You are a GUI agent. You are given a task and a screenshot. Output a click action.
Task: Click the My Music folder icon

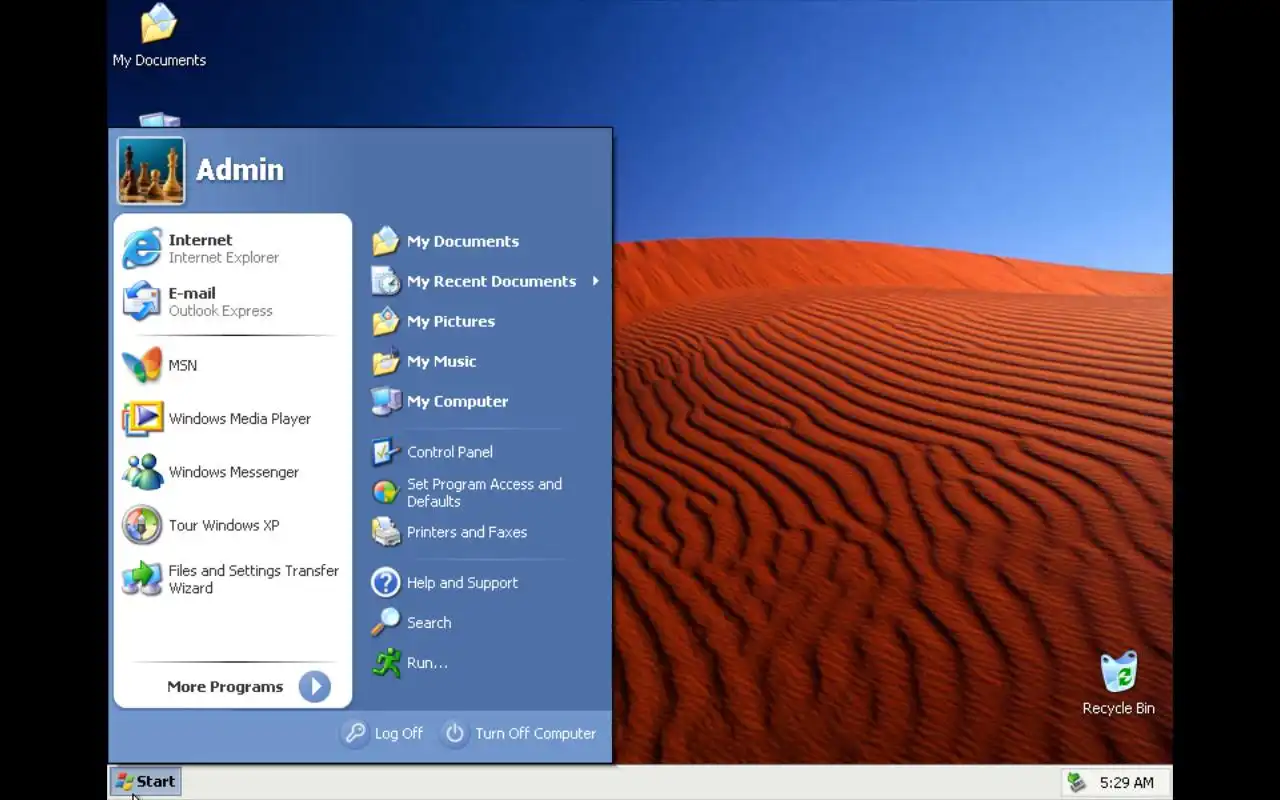(x=386, y=361)
